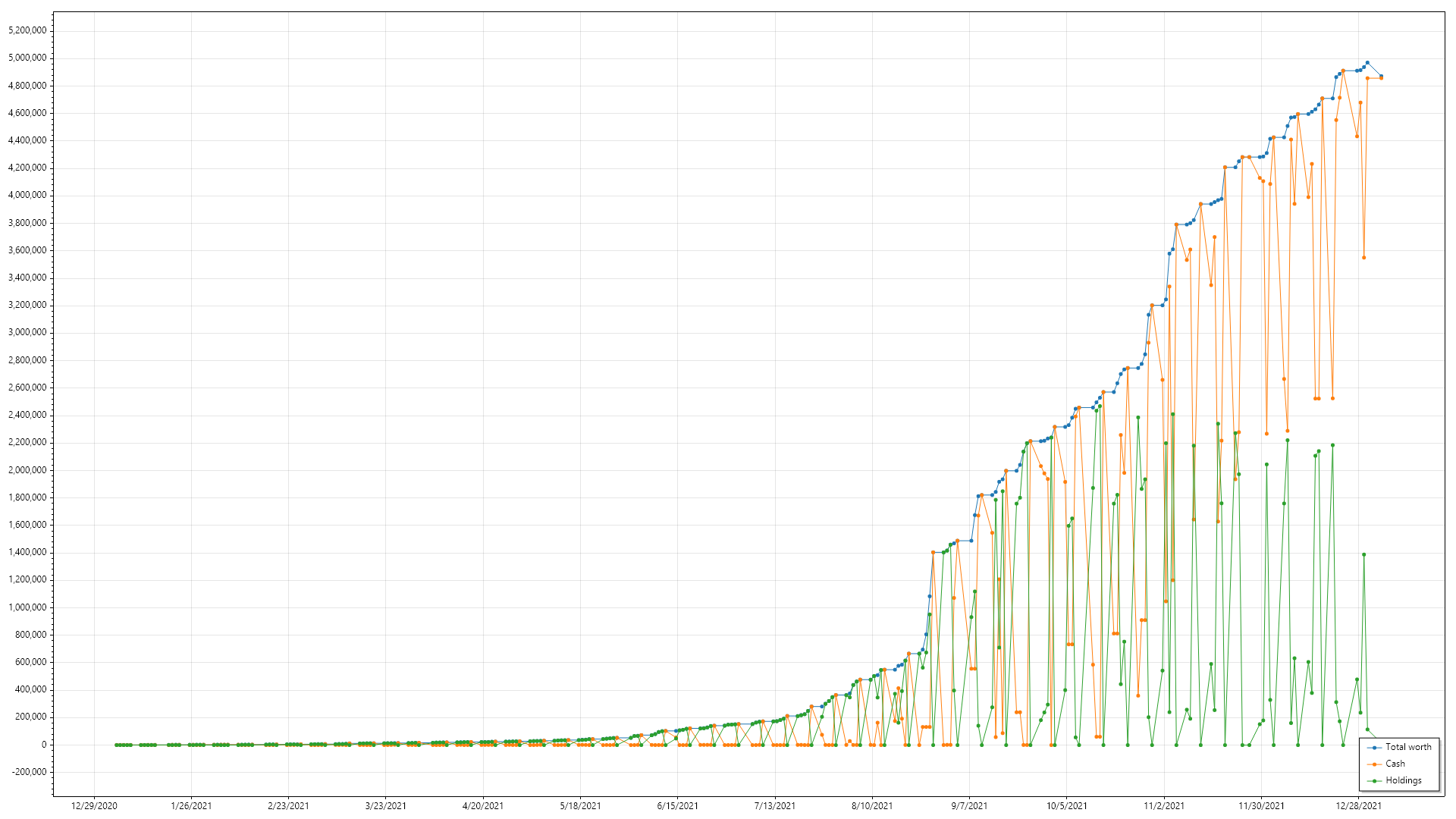The image size is (1456, 819).
Task: Click the 9/7/2021 x-axis date label
Action: click(x=969, y=805)
